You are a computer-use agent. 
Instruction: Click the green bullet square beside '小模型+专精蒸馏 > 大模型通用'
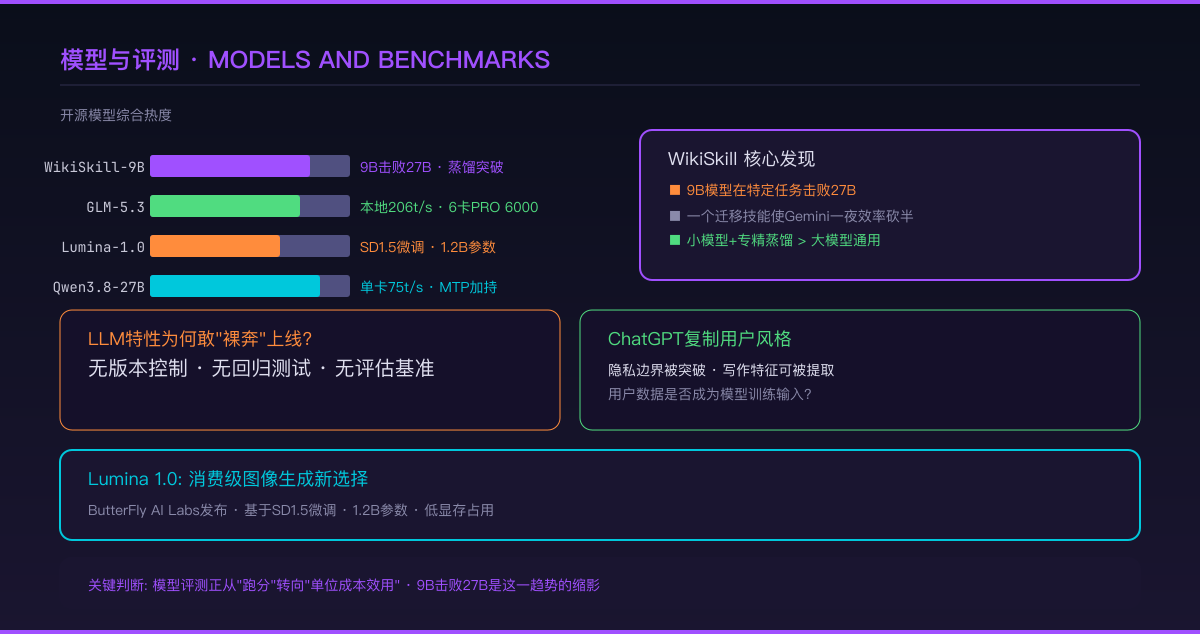pos(675,240)
